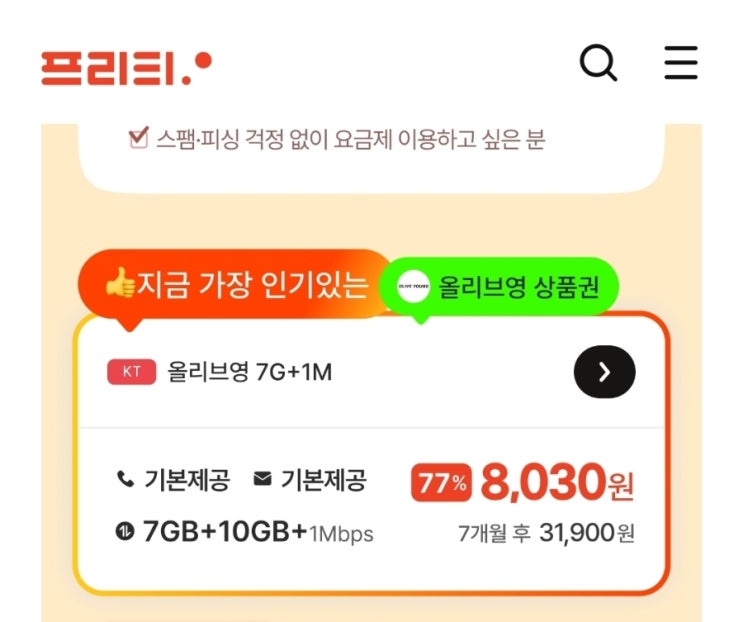Viewport: 743px width, 622px height.
Task: Open the hamburger menu
Action: [681, 63]
